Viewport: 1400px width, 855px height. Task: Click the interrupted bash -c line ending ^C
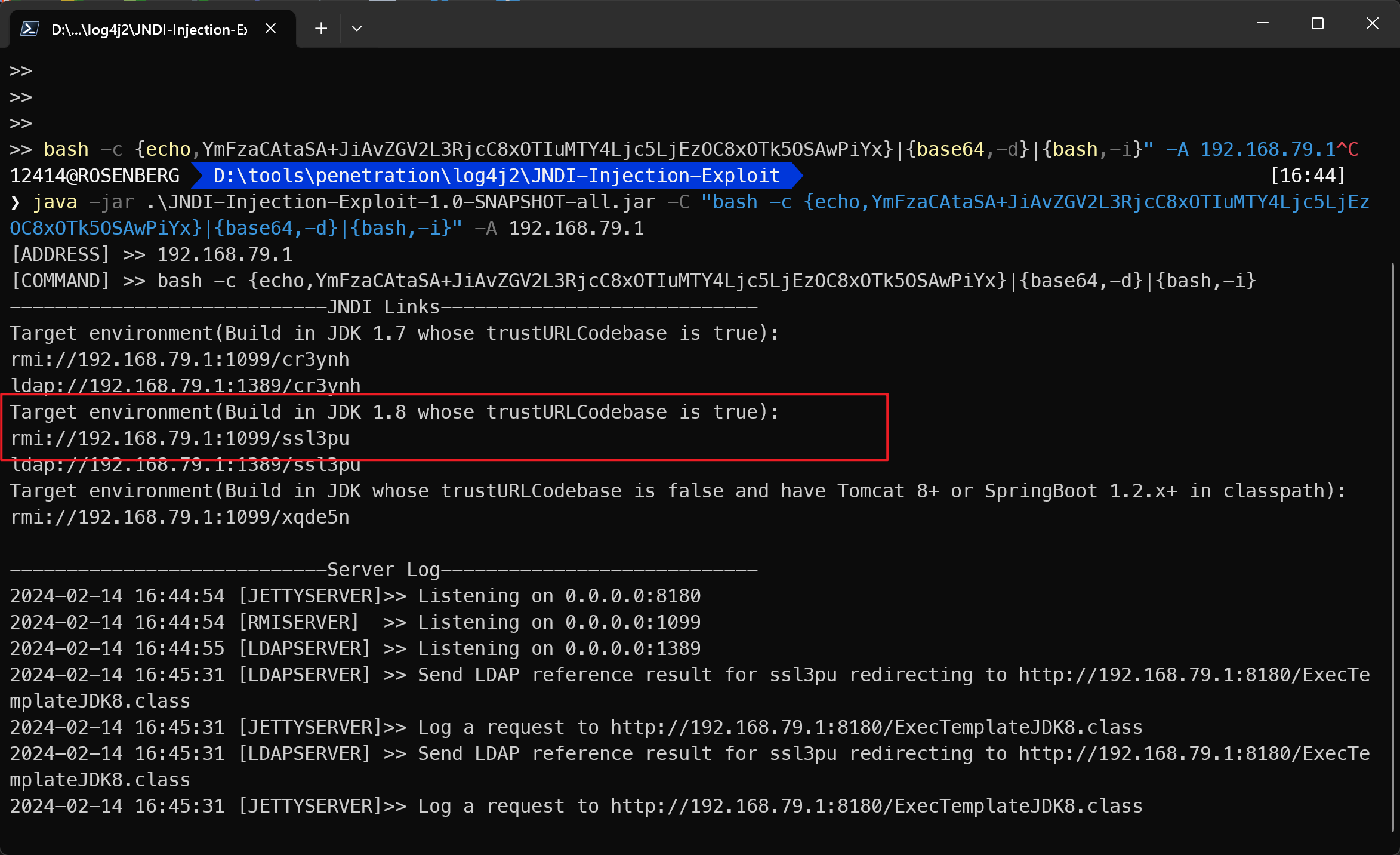click(684, 149)
